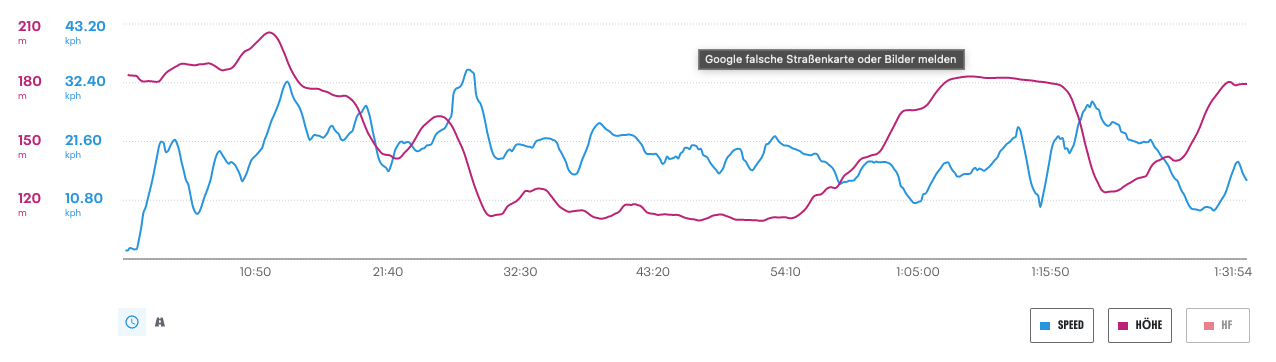This screenshot has width=1276, height=362.
Task: Click the magenta HÖHE legend color square
Action: tap(1123, 326)
